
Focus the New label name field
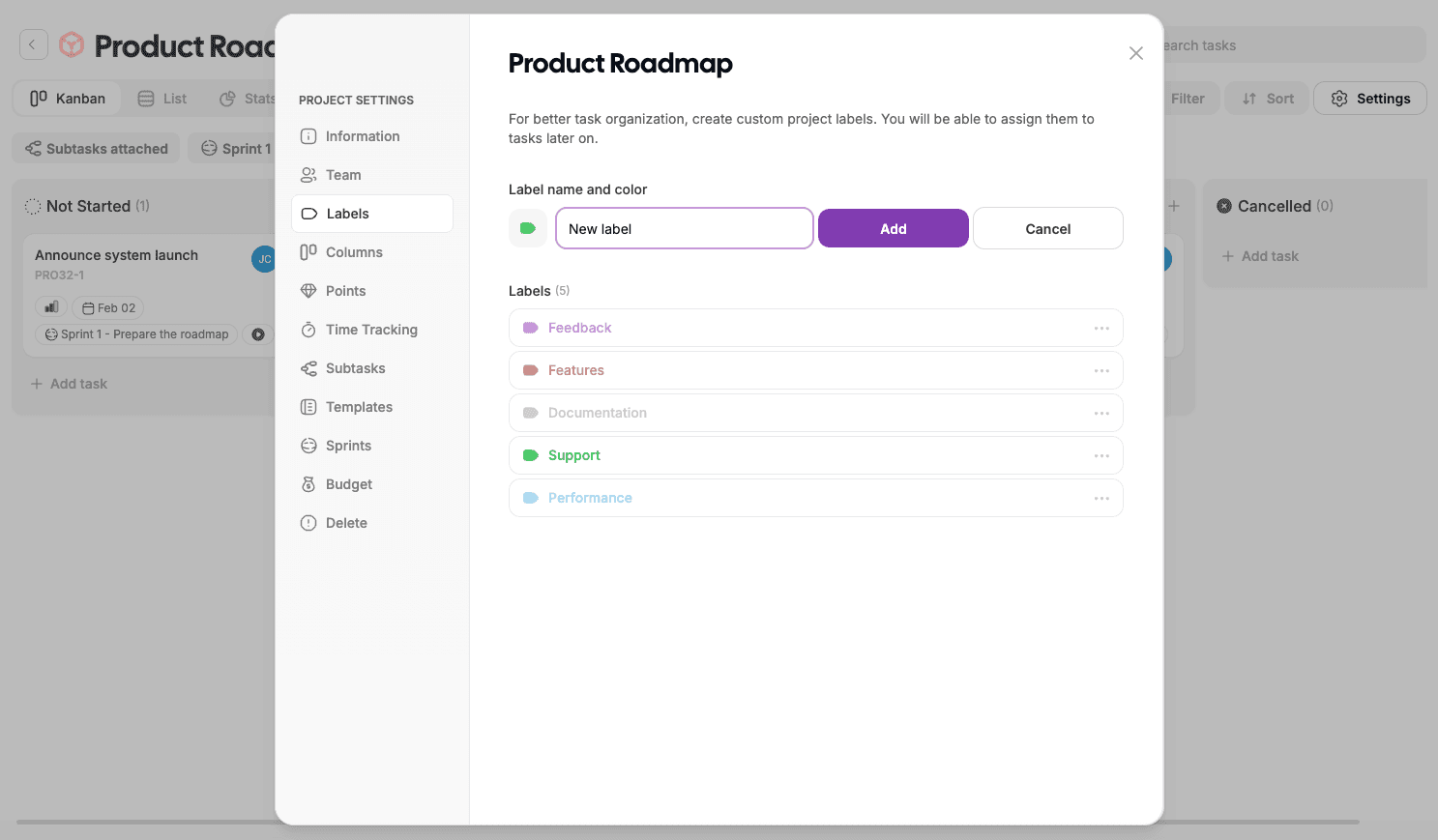coord(684,229)
